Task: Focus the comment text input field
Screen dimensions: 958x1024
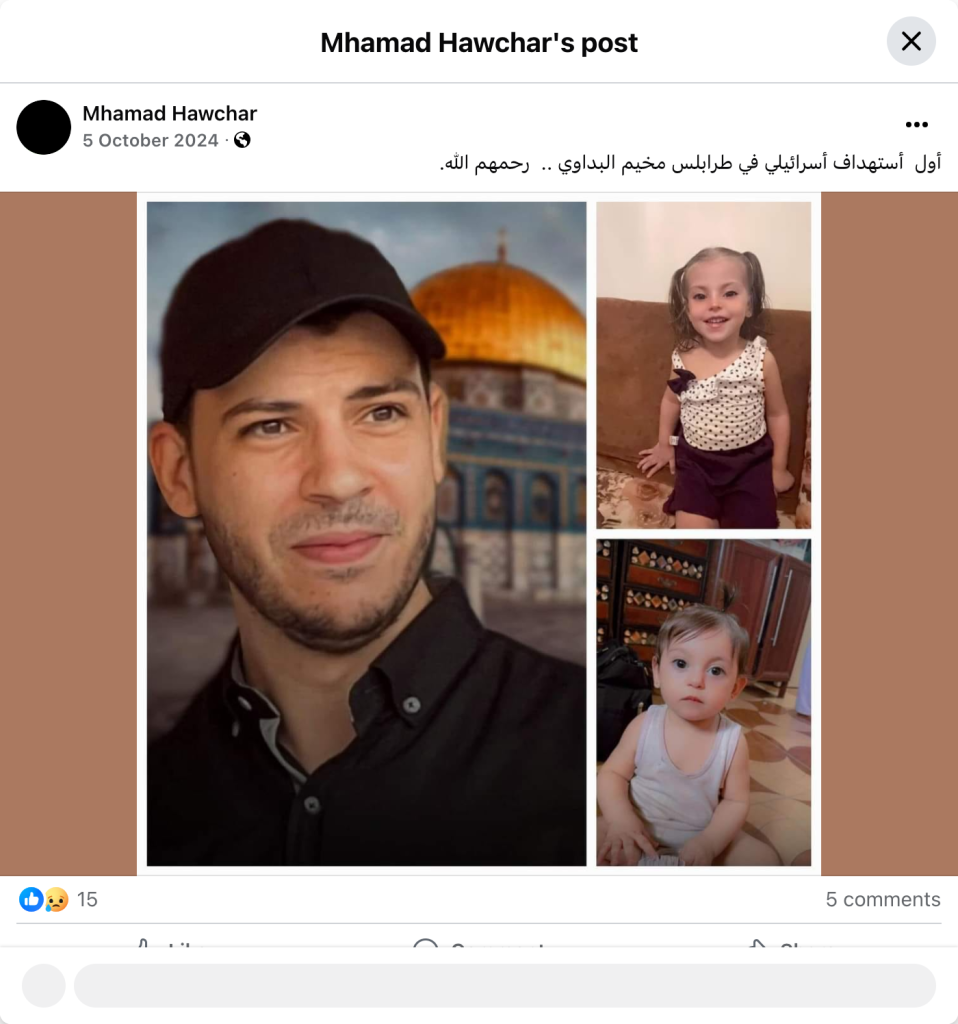Action: [505, 985]
